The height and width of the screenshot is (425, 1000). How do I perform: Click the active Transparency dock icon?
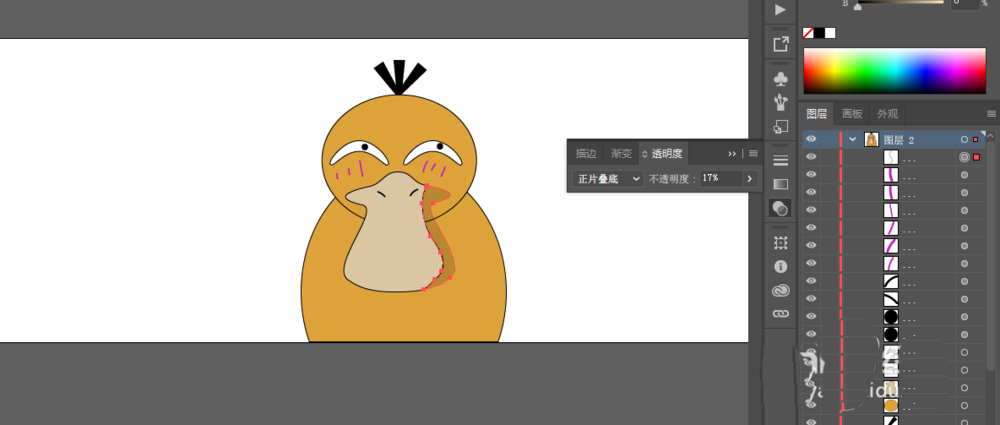780,208
